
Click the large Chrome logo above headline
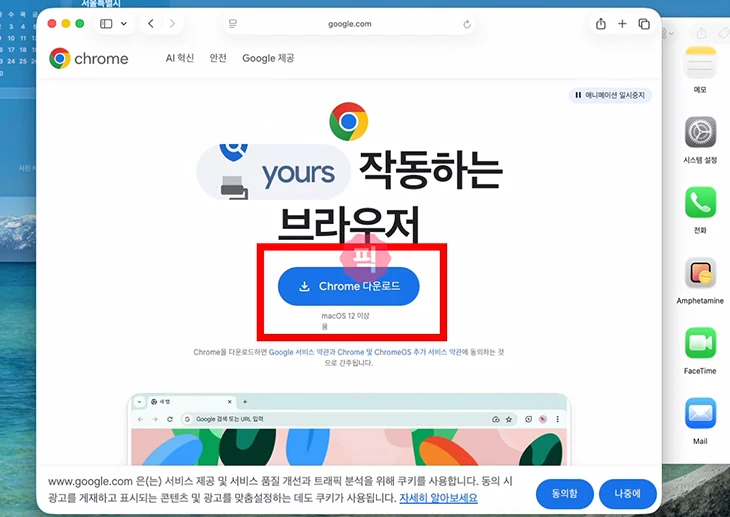(349, 122)
